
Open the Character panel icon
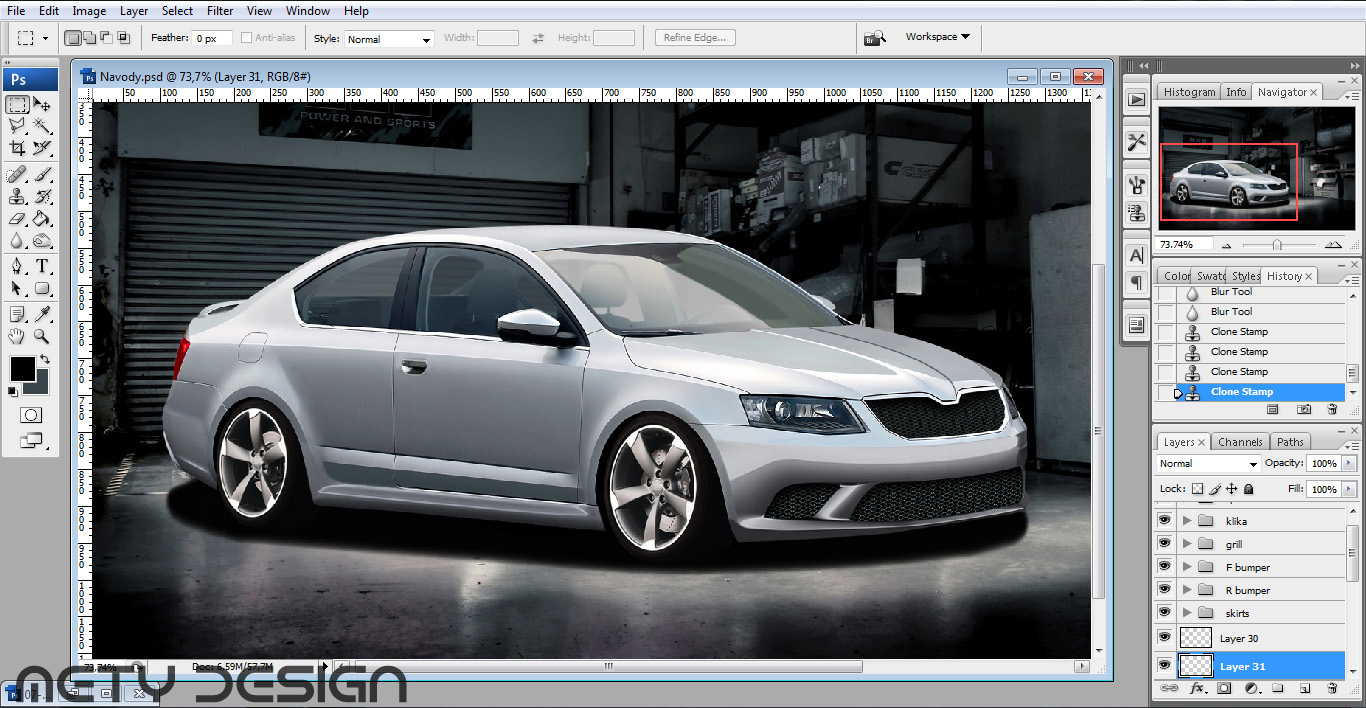[1136, 255]
